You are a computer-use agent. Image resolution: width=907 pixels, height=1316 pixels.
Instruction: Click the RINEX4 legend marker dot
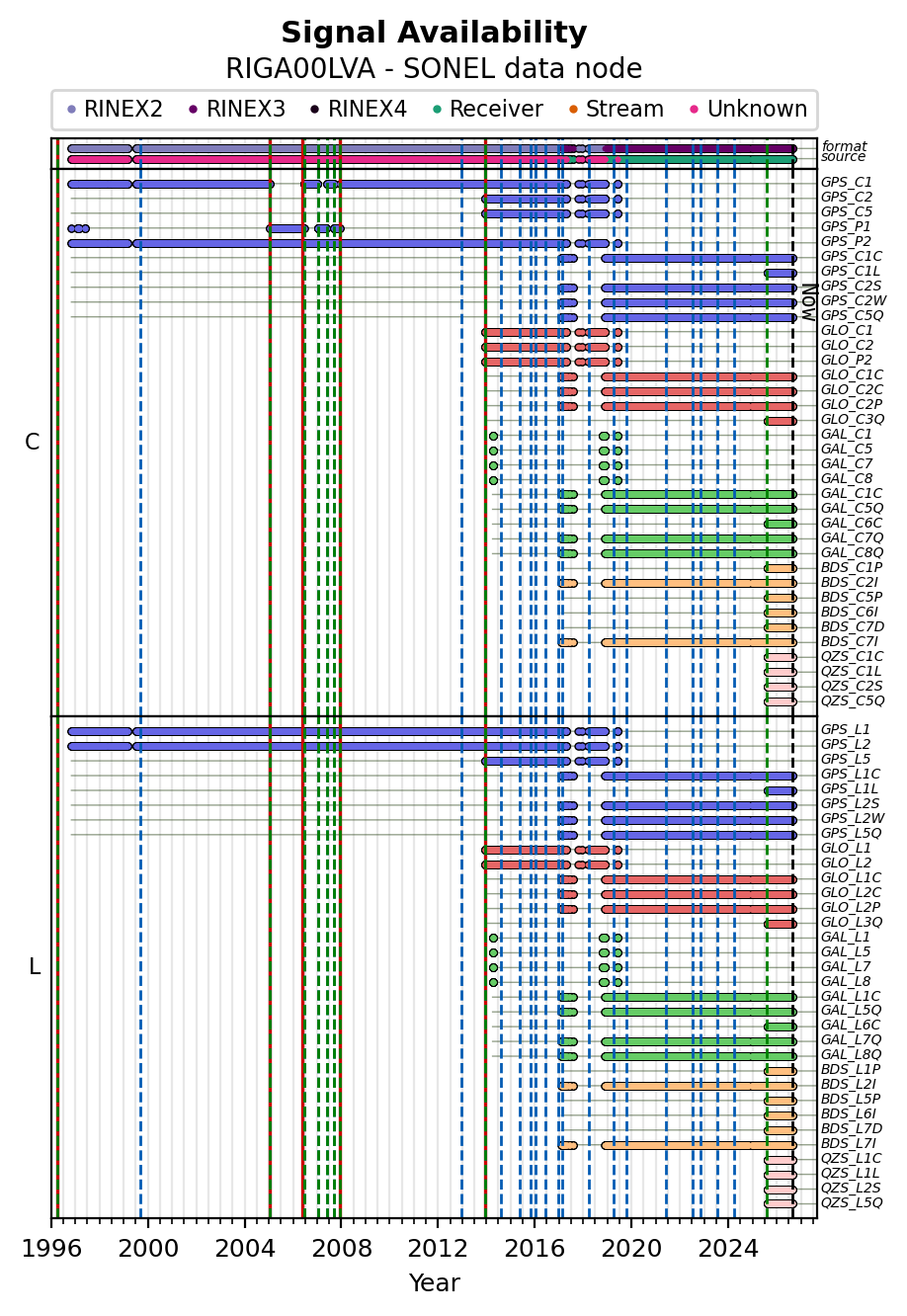coord(314,110)
